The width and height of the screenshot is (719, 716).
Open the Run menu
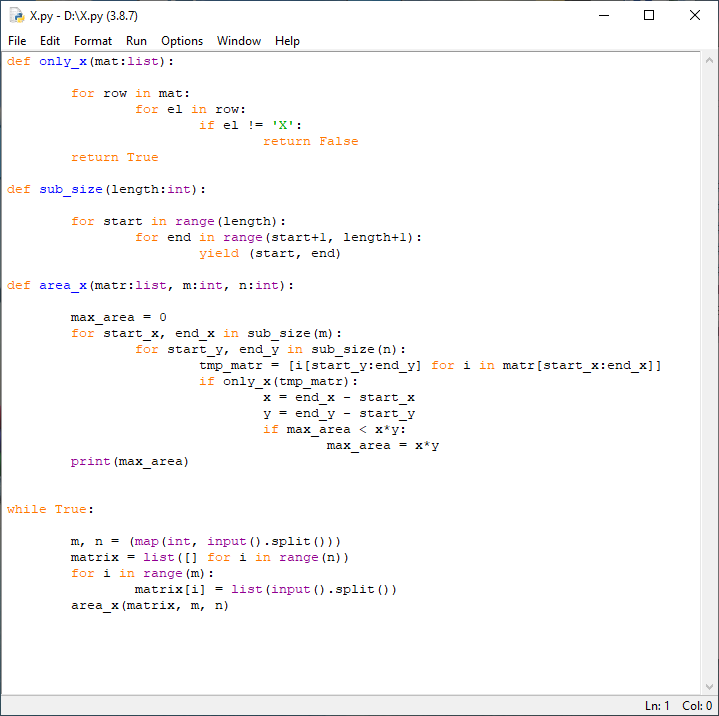[136, 41]
